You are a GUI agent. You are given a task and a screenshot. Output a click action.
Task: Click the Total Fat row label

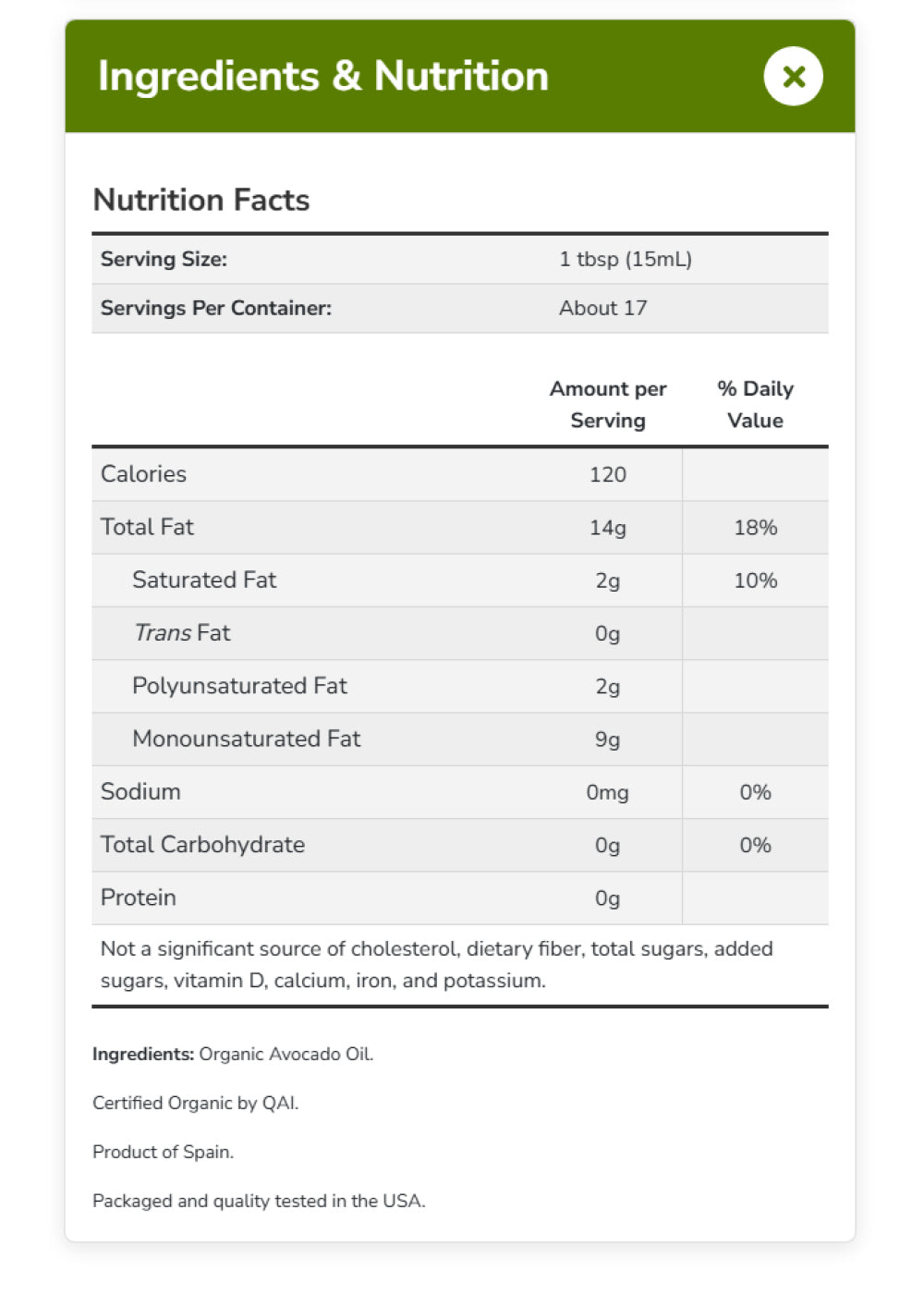click(147, 527)
